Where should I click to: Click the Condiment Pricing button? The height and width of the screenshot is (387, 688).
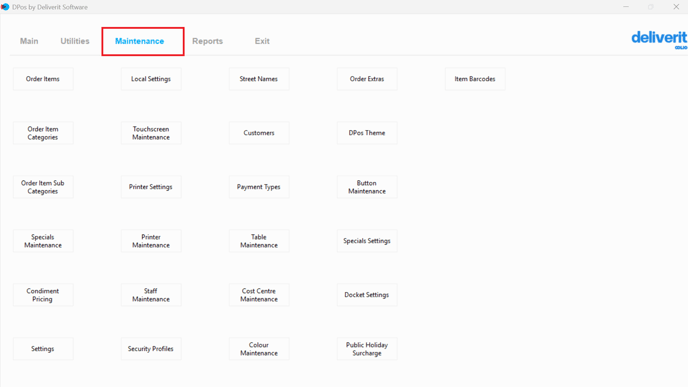(x=43, y=295)
